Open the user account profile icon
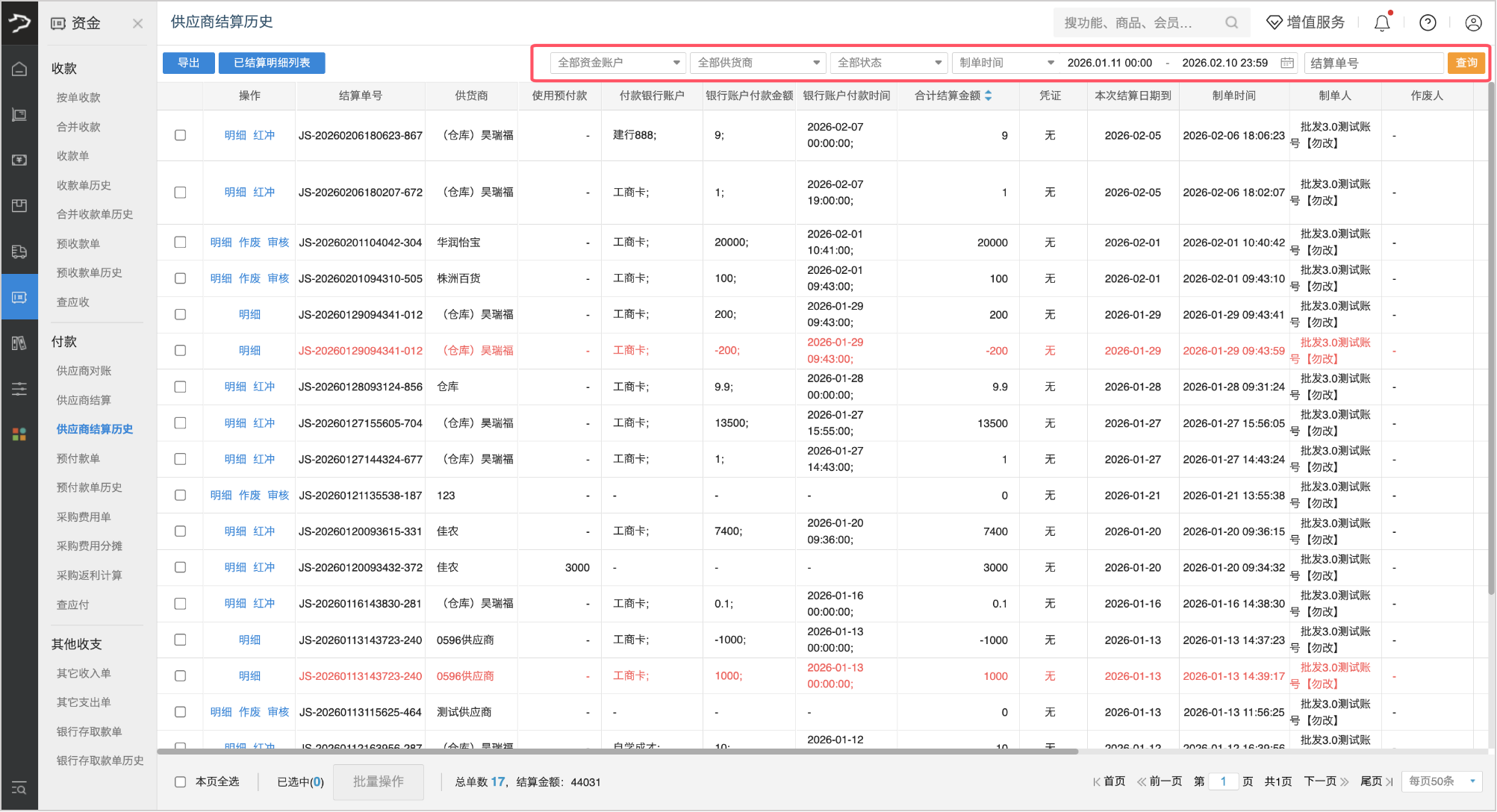This screenshot has height=812, width=1497. 1473,23
